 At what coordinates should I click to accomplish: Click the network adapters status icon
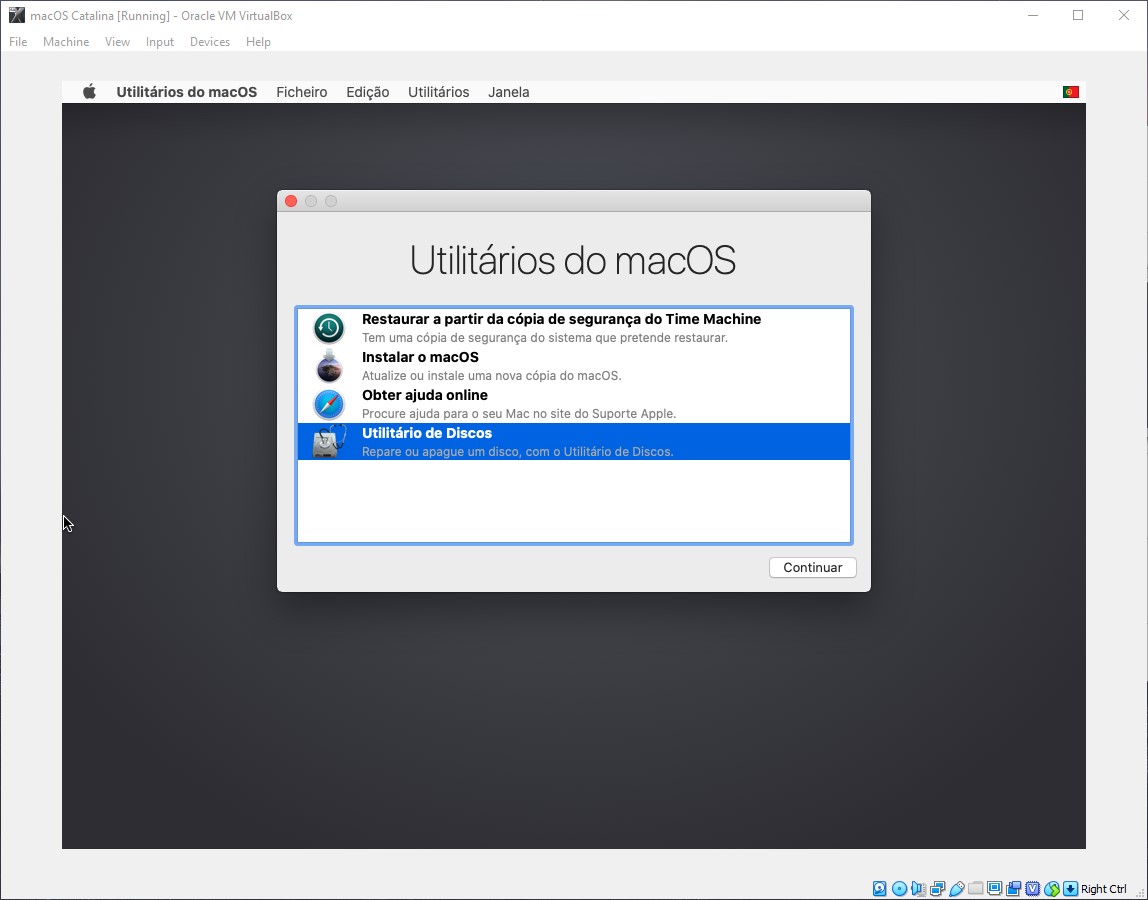(x=937, y=889)
